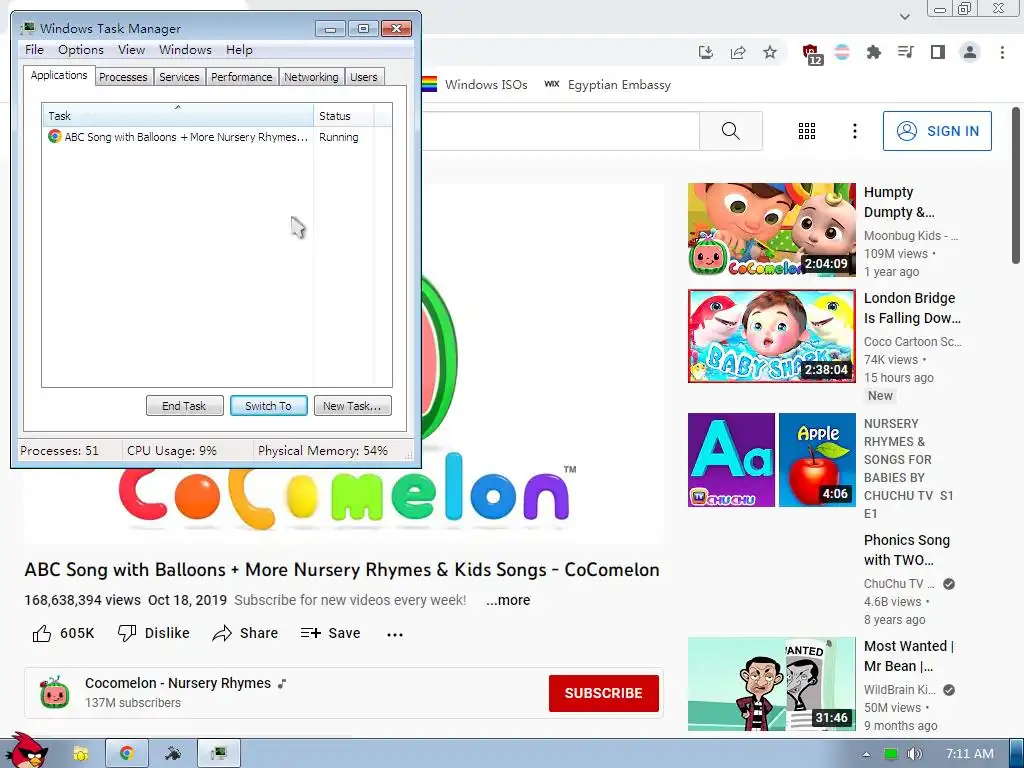The image size is (1024, 768).
Task: Click the YouTube page vertical scrollbar
Action: (x=1016, y=186)
